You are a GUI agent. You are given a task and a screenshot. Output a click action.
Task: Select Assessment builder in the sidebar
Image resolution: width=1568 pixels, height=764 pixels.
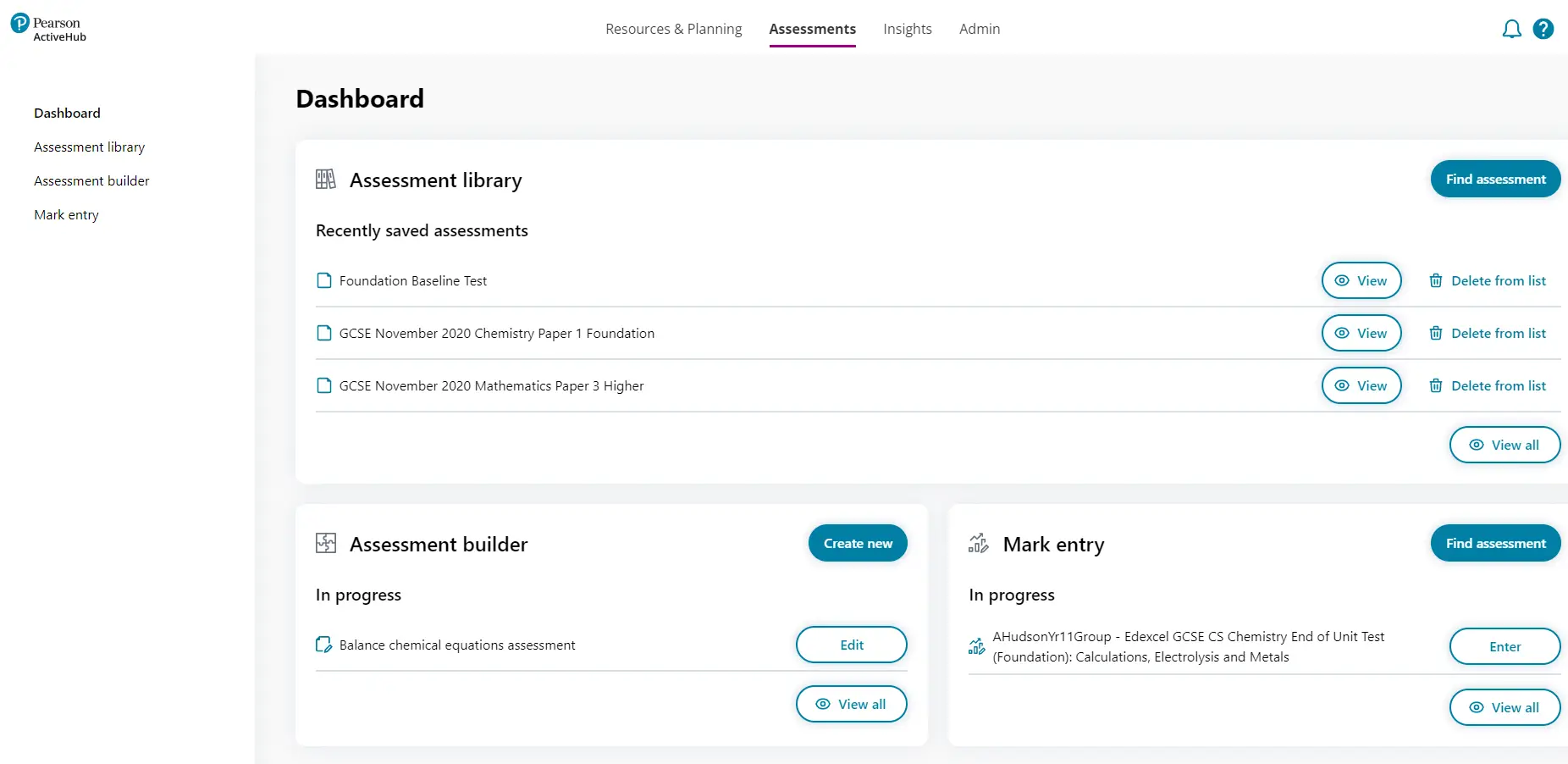(x=91, y=180)
